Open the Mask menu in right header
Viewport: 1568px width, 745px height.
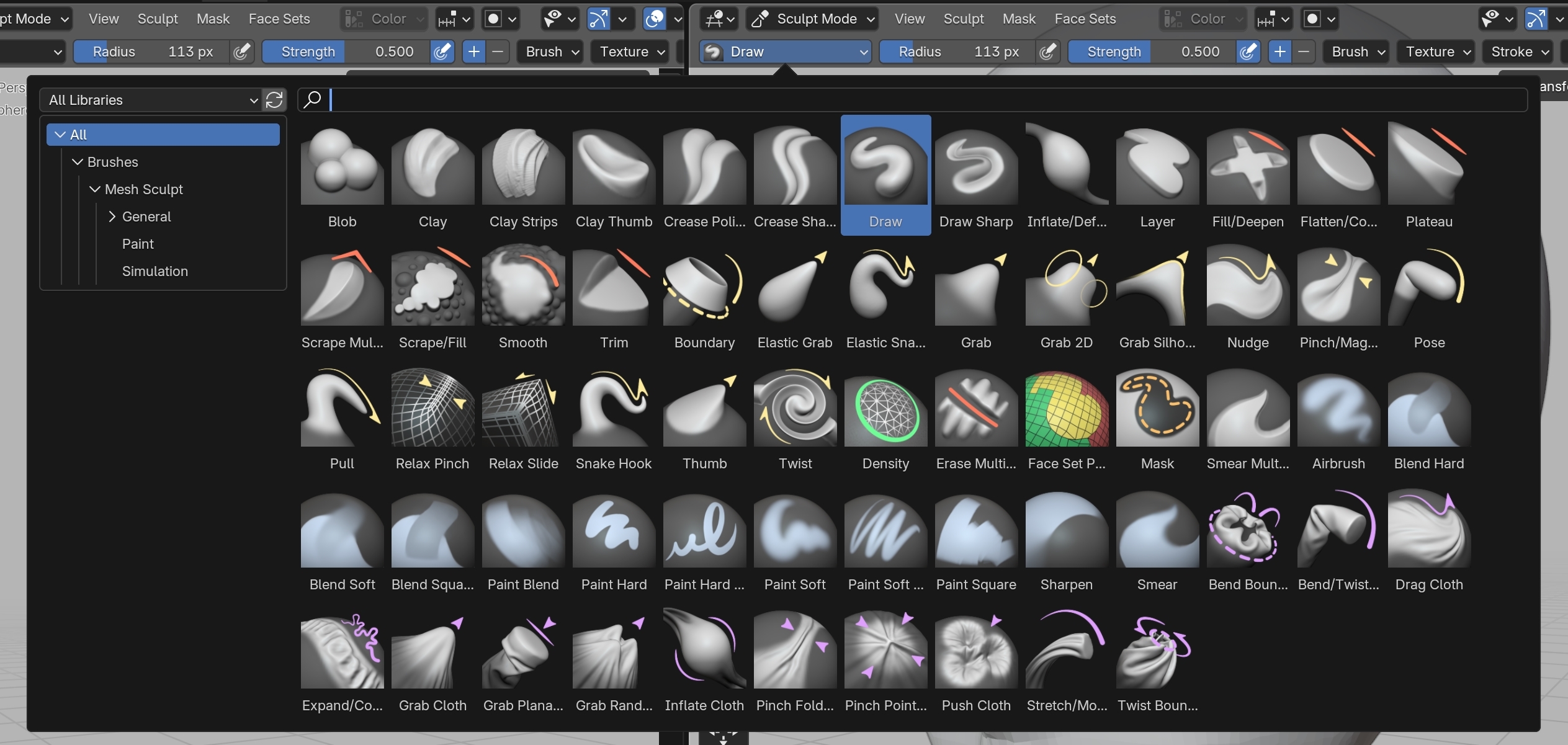[x=1019, y=19]
